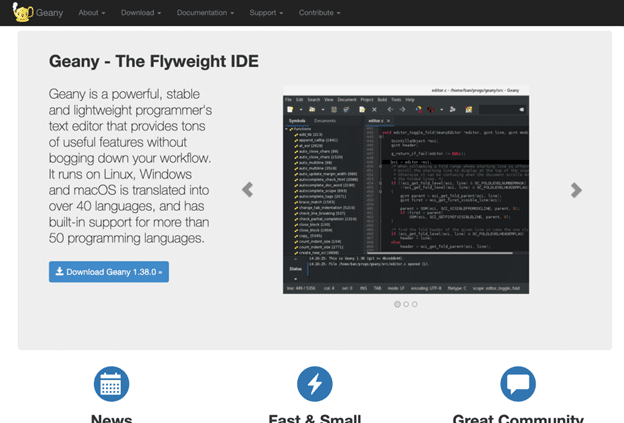Click the Geany teapot logo icon

(22, 12)
